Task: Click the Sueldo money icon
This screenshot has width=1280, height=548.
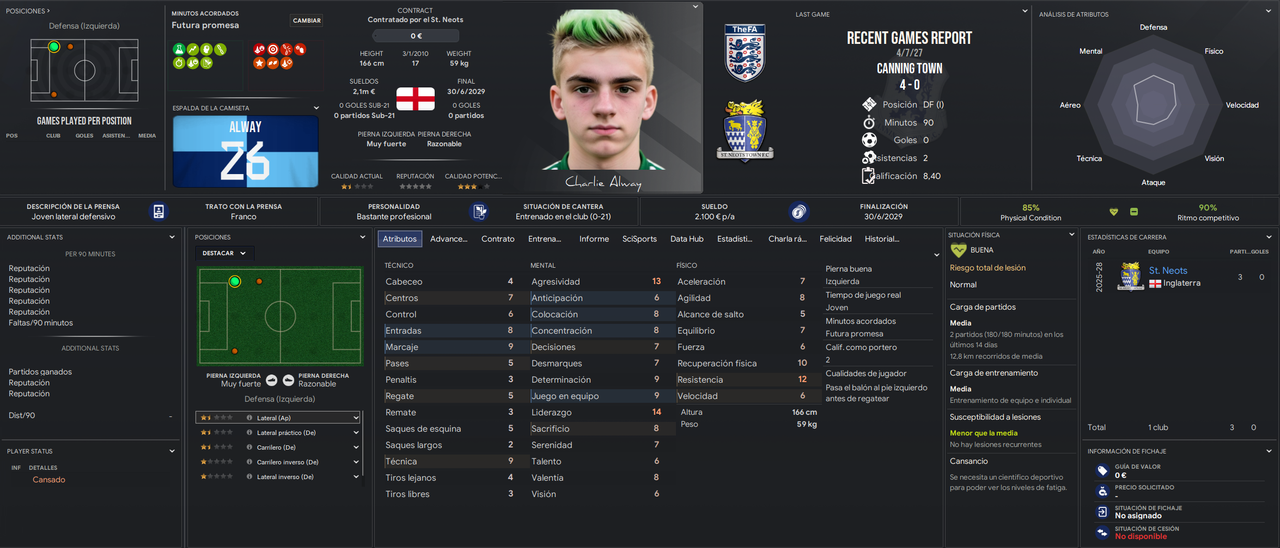Action: (798, 211)
